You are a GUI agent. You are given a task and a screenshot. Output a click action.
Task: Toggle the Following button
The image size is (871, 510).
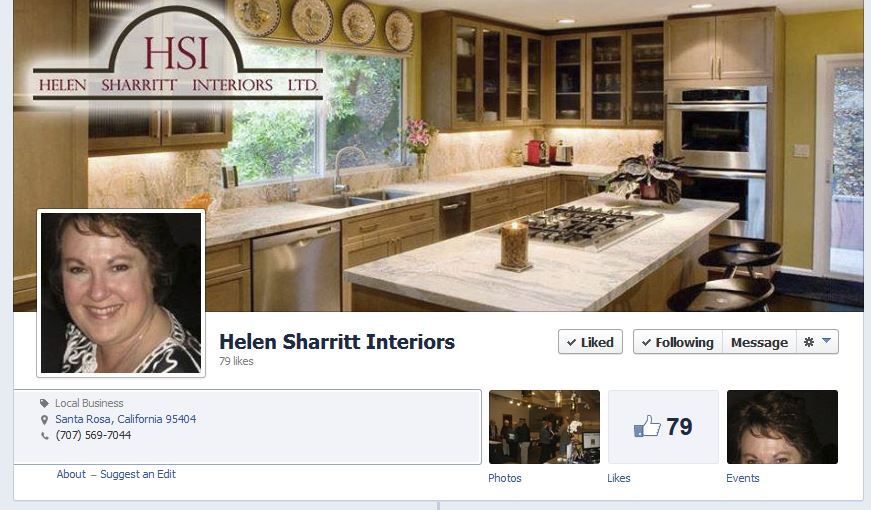(678, 342)
